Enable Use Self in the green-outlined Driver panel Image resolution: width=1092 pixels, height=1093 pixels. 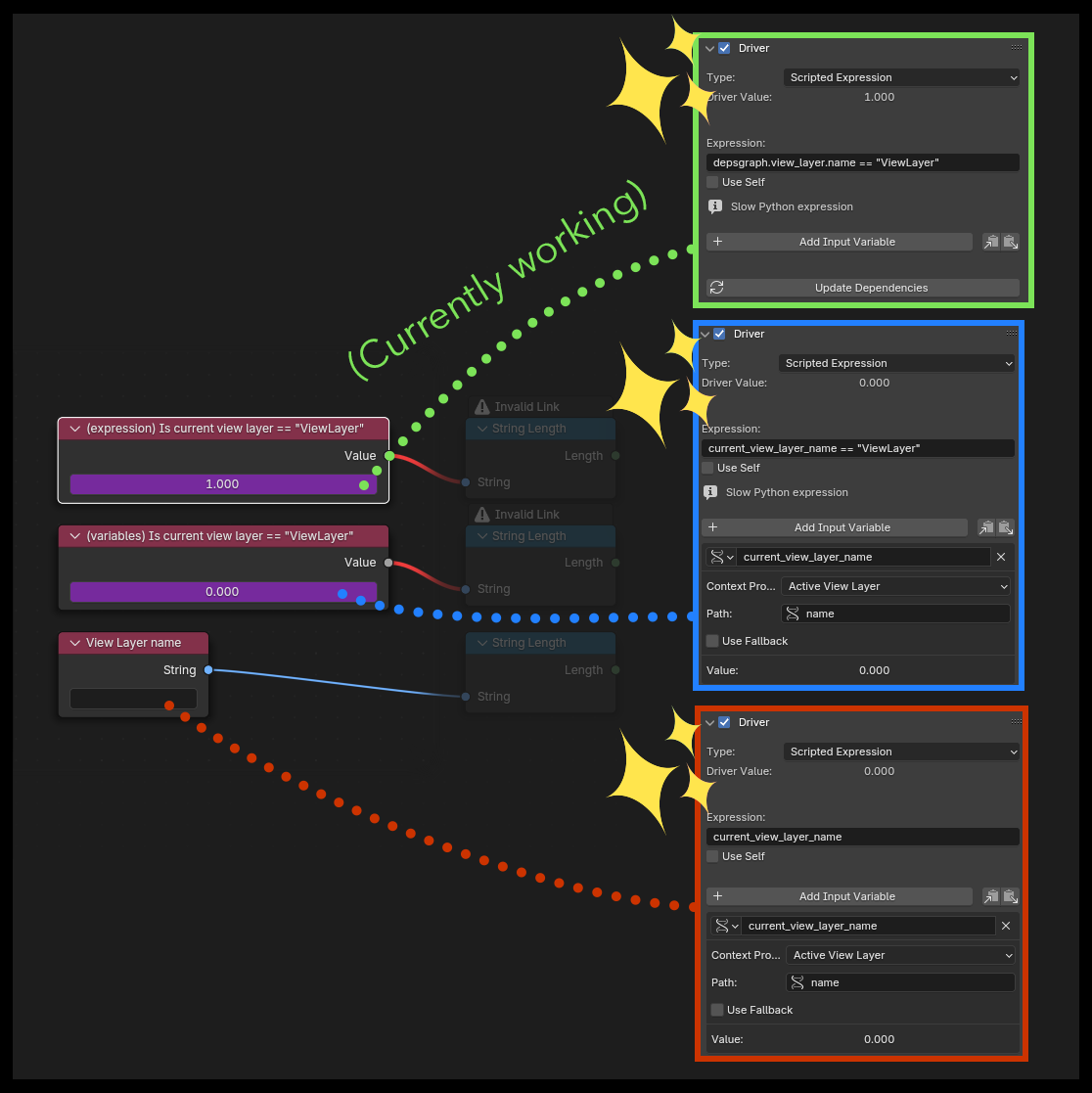pos(712,182)
